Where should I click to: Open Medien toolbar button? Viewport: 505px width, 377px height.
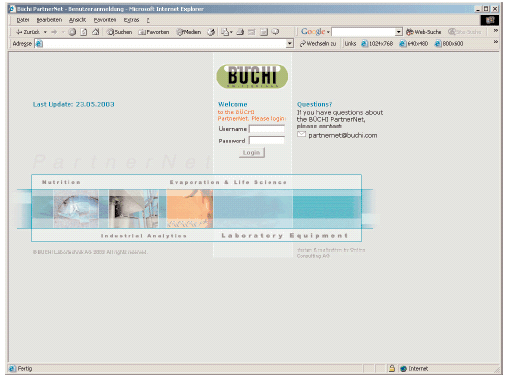click(x=189, y=32)
